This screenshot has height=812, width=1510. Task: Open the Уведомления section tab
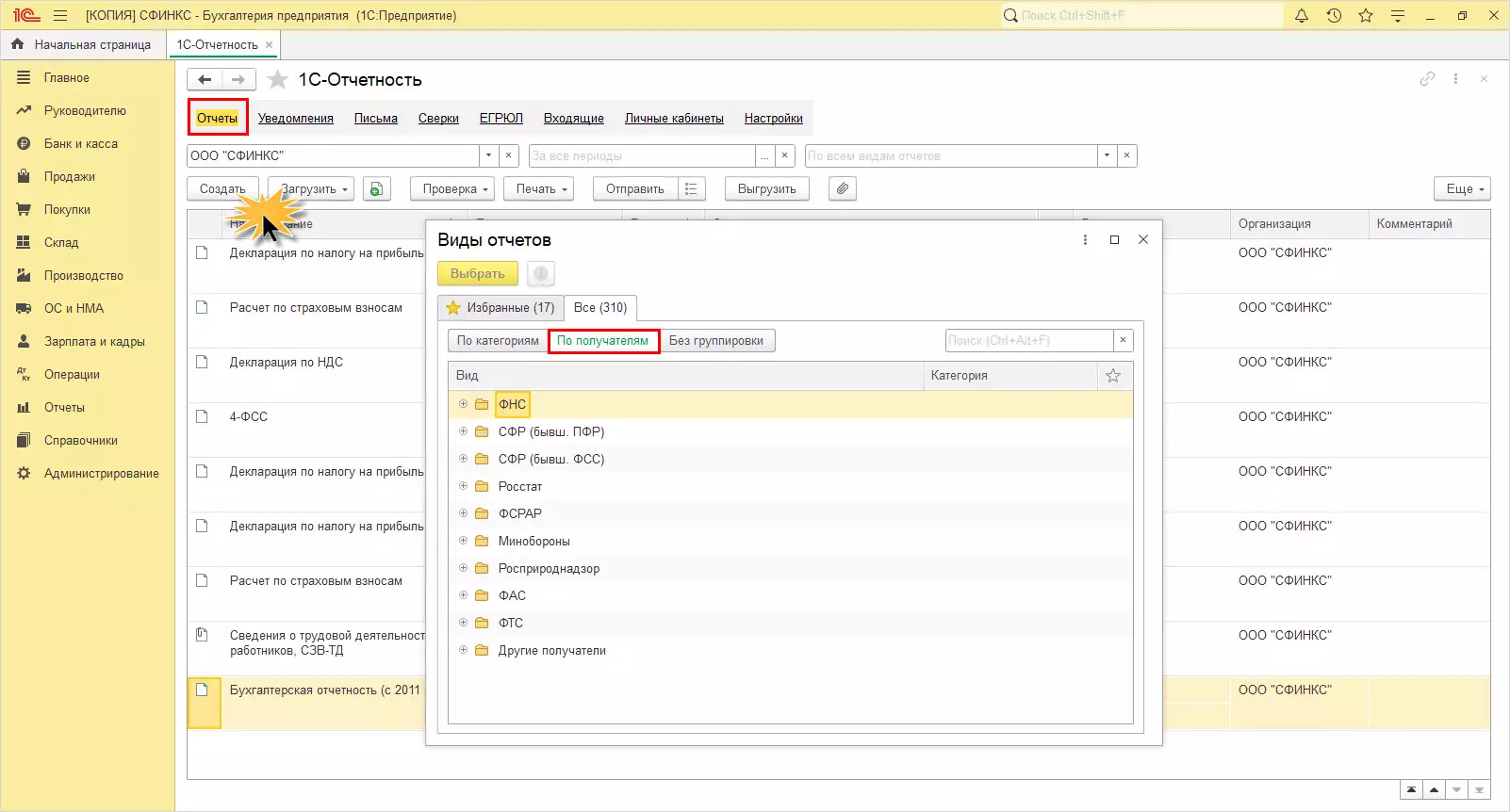point(296,118)
